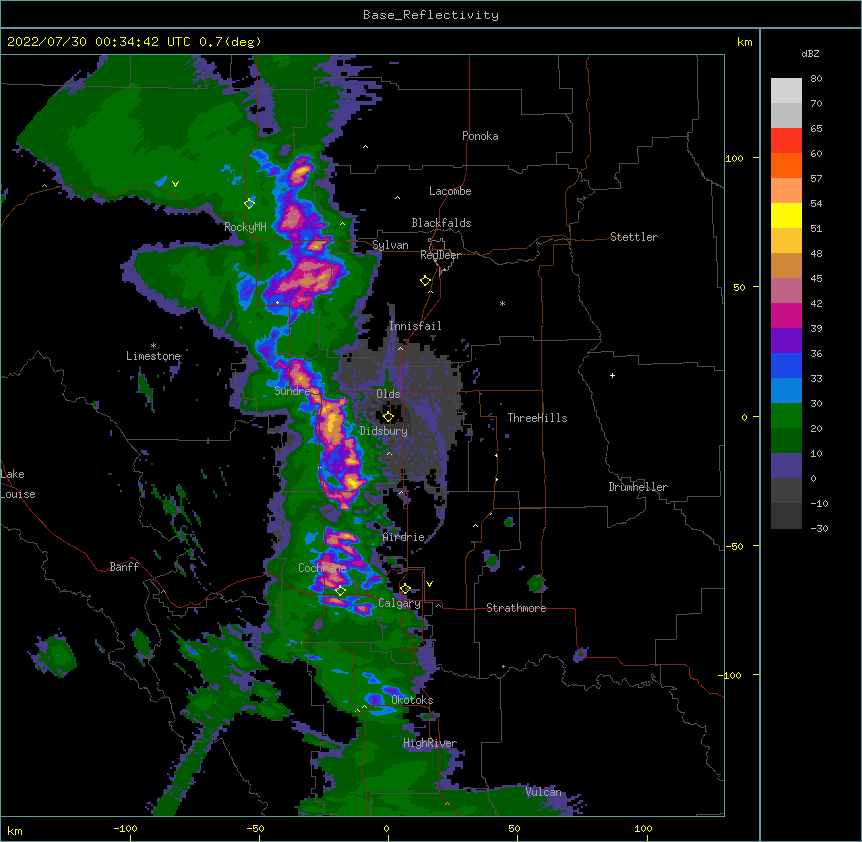Select the orange 60–57 dBZ legend swatch
The width and height of the screenshot is (862, 842).
786,165
